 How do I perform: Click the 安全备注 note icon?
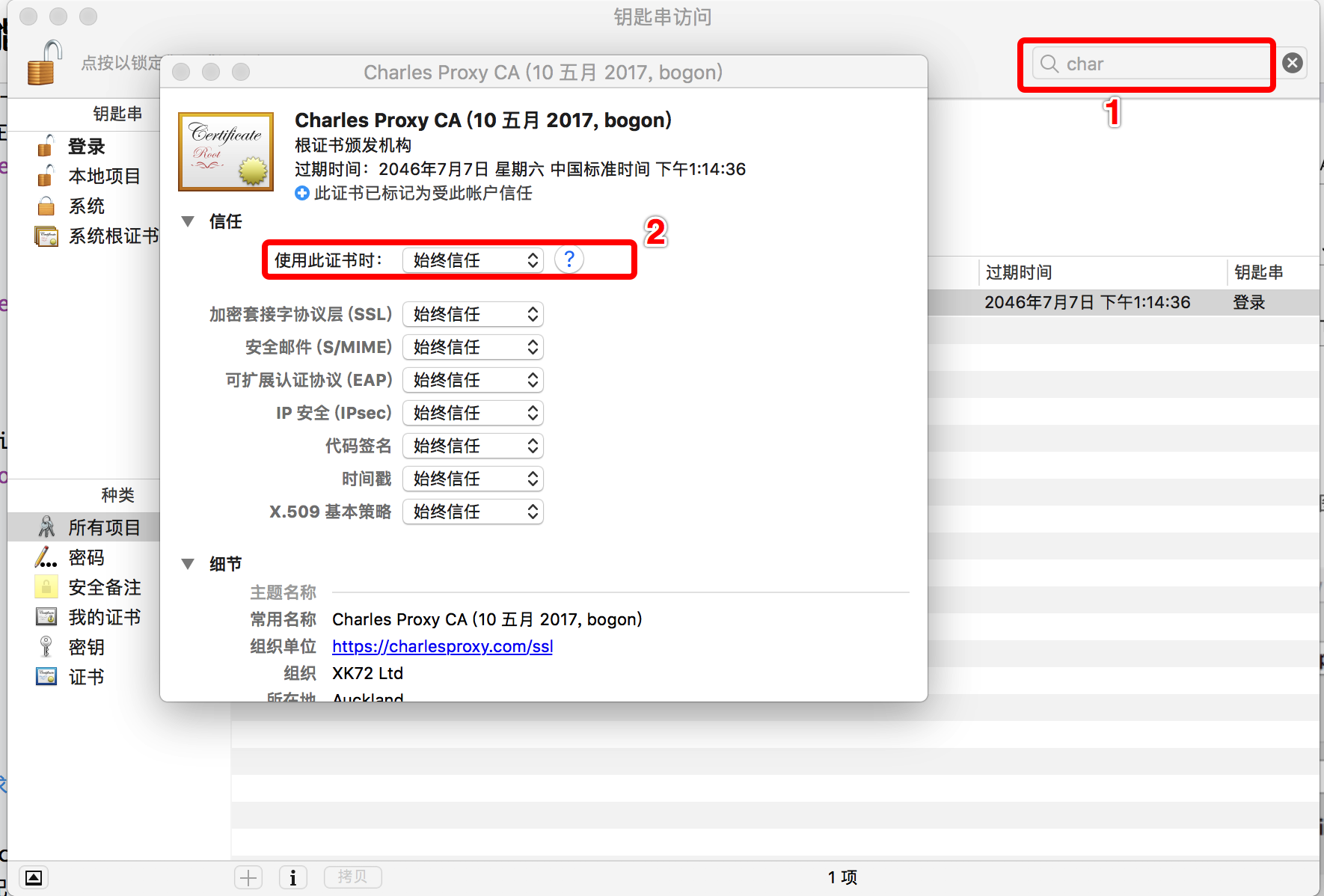(46, 587)
